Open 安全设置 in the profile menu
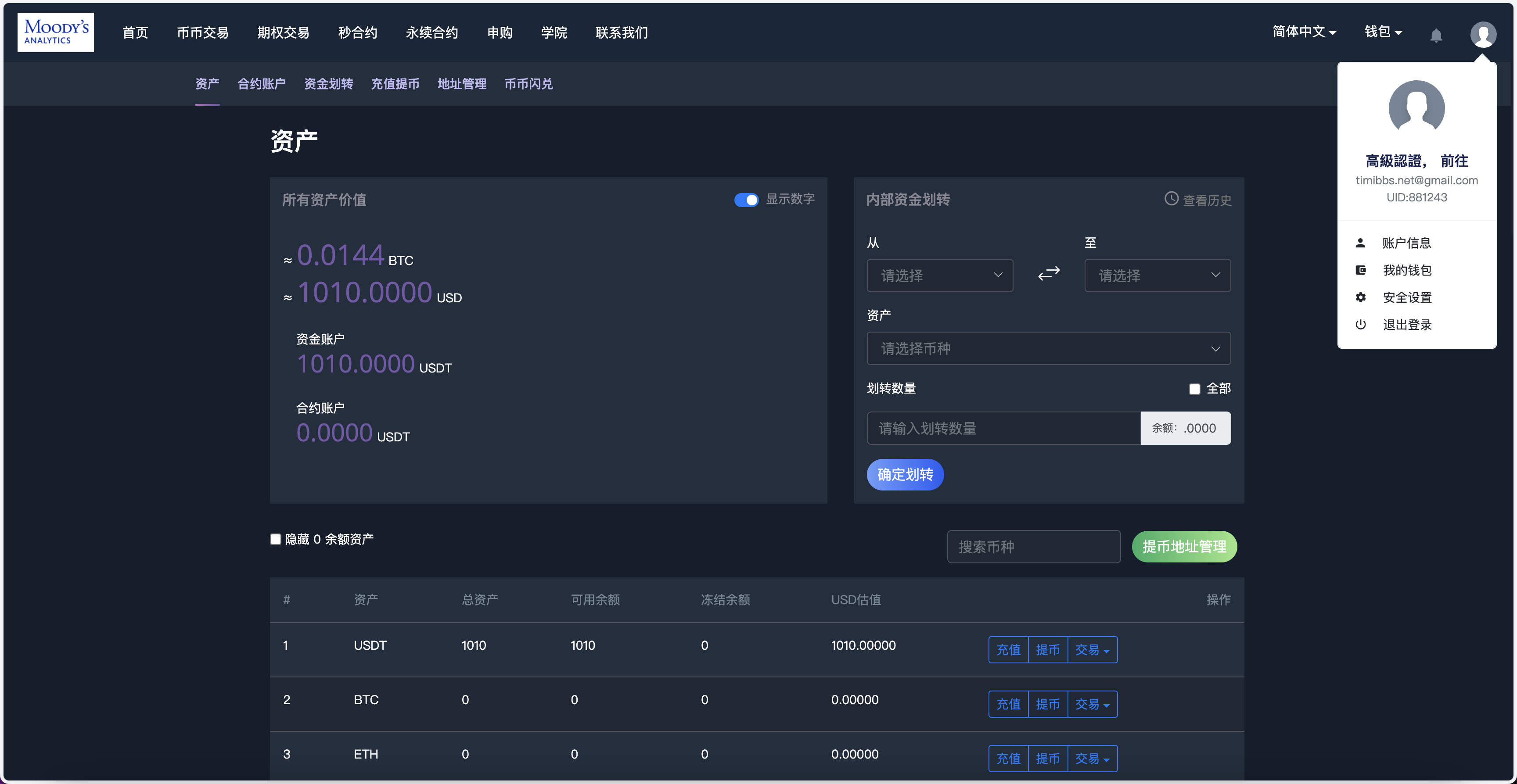This screenshot has width=1517, height=784. pyautogui.click(x=1407, y=297)
